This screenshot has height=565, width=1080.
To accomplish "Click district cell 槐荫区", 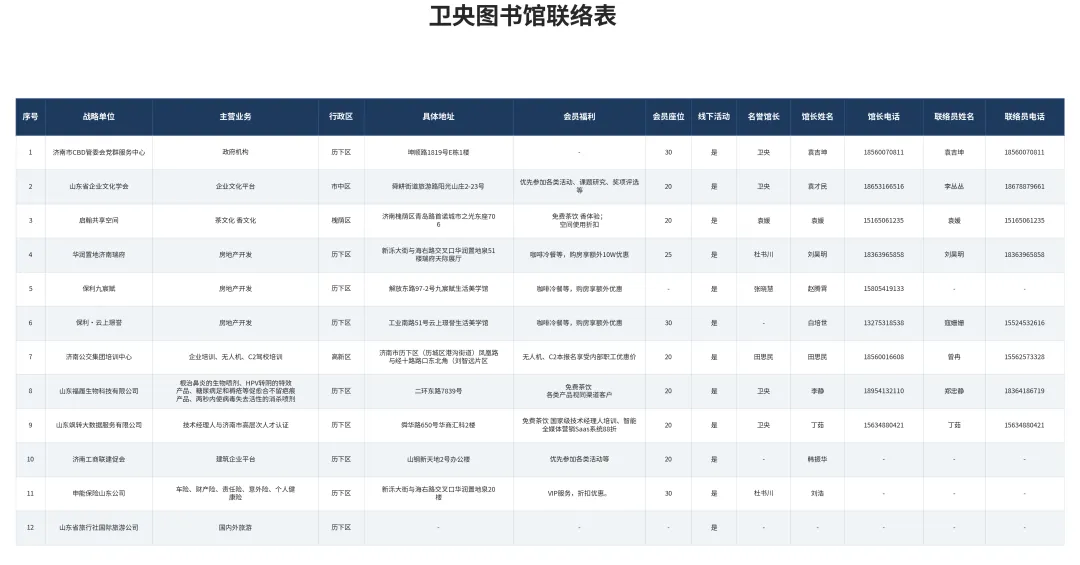I will tap(341, 220).
